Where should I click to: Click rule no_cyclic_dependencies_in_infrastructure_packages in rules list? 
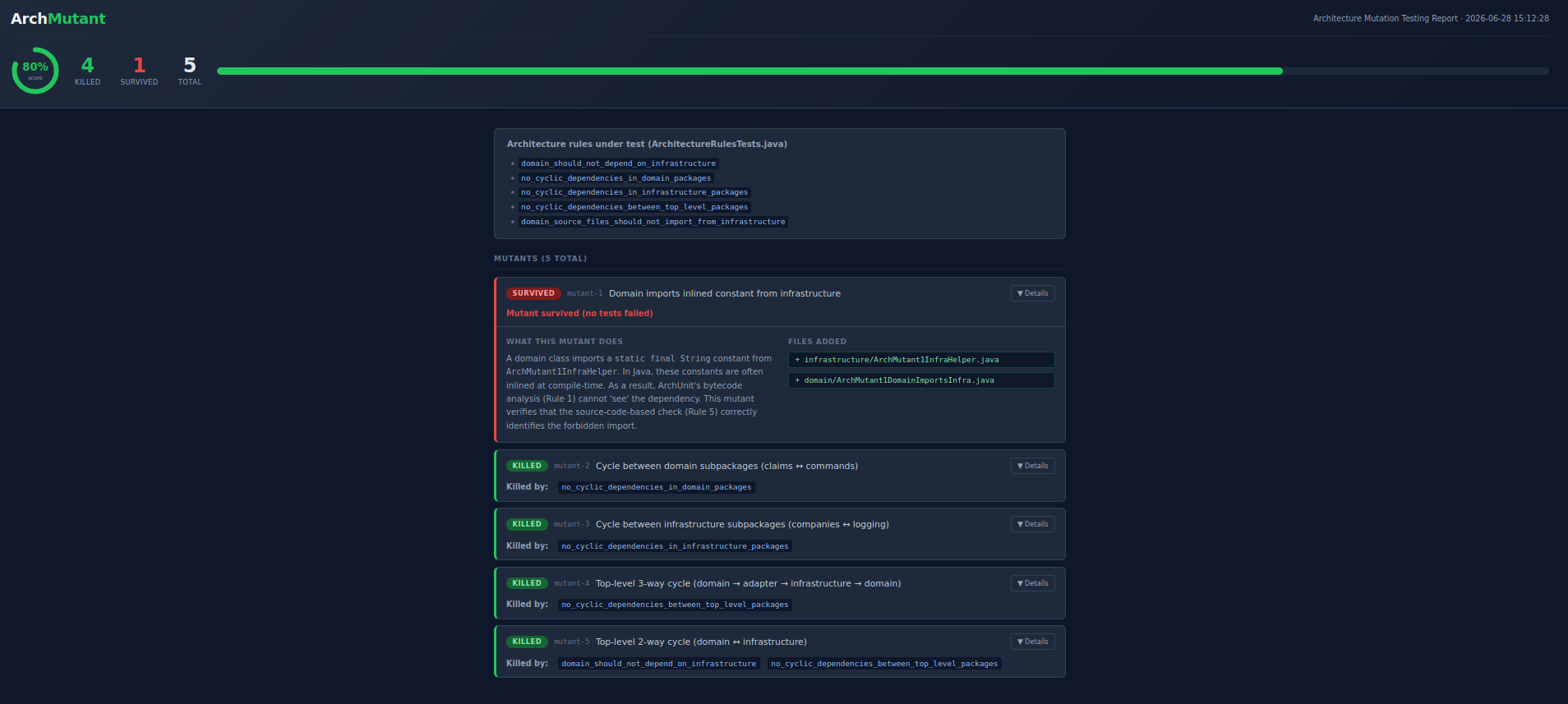click(x=634, y=192)
